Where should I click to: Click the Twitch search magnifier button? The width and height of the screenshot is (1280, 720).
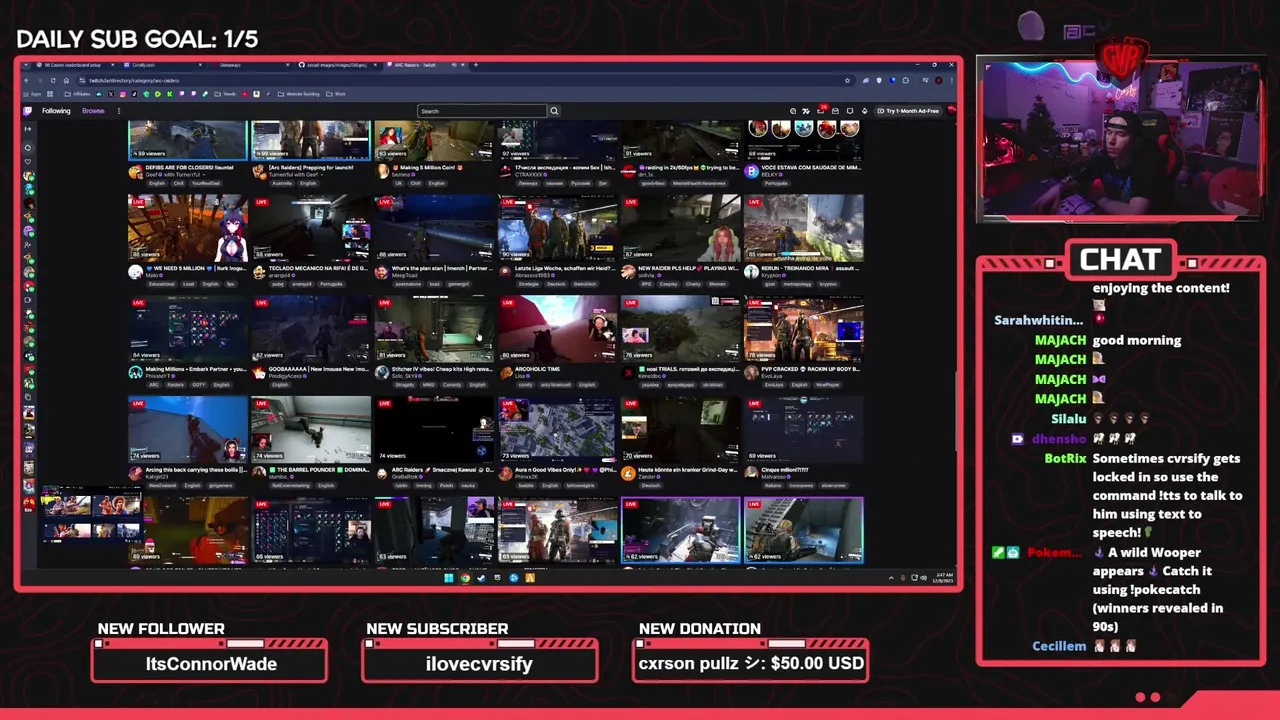pyautogui.click(x=554, y=111)
